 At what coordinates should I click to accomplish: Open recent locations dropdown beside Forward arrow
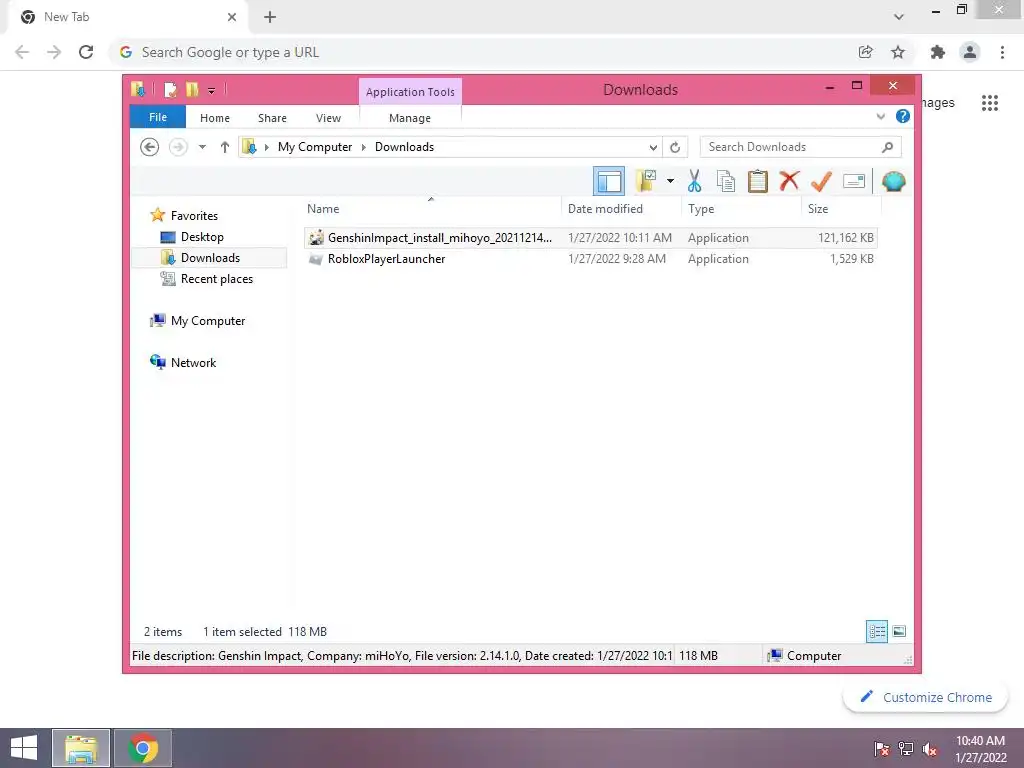coord(202,147)
